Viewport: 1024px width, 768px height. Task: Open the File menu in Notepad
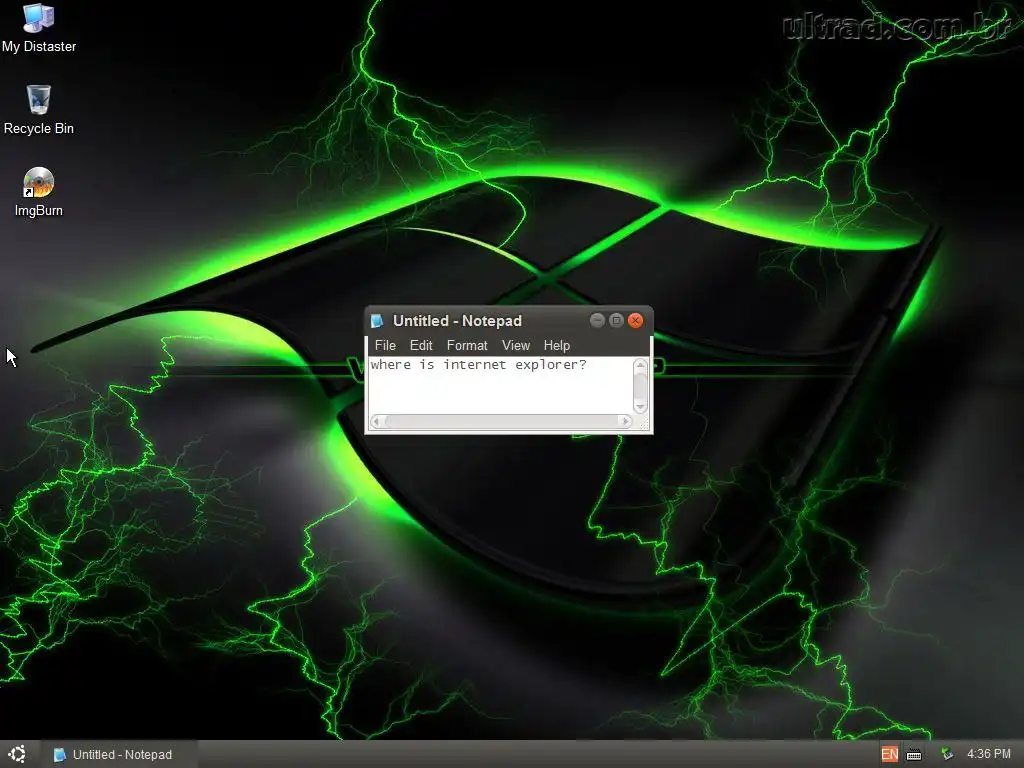[385, 345]
